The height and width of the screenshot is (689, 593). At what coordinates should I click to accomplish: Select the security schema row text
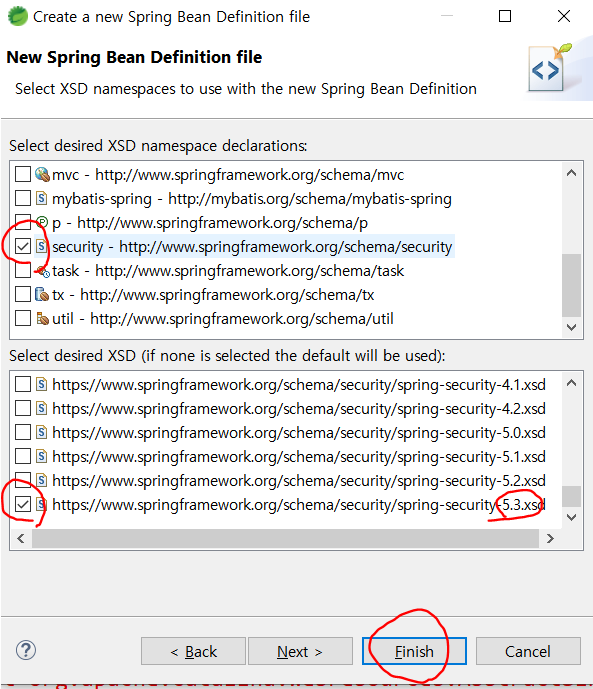252,247
